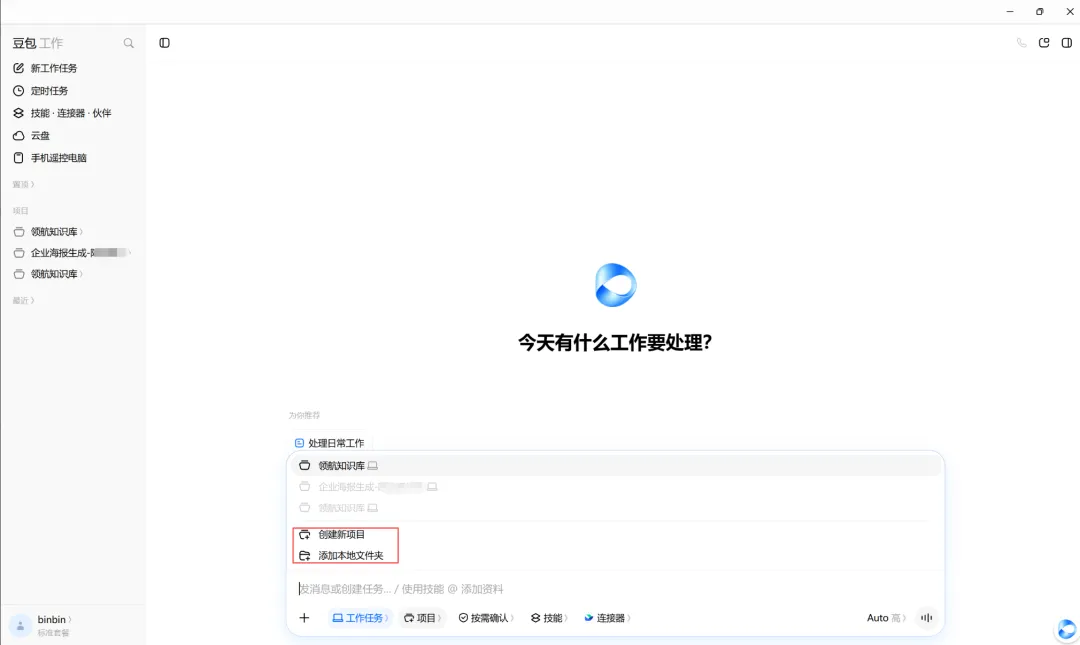Toggle the right side panel icon
This screenshot has height=645, width=1080.
(x=1066, y=43)
